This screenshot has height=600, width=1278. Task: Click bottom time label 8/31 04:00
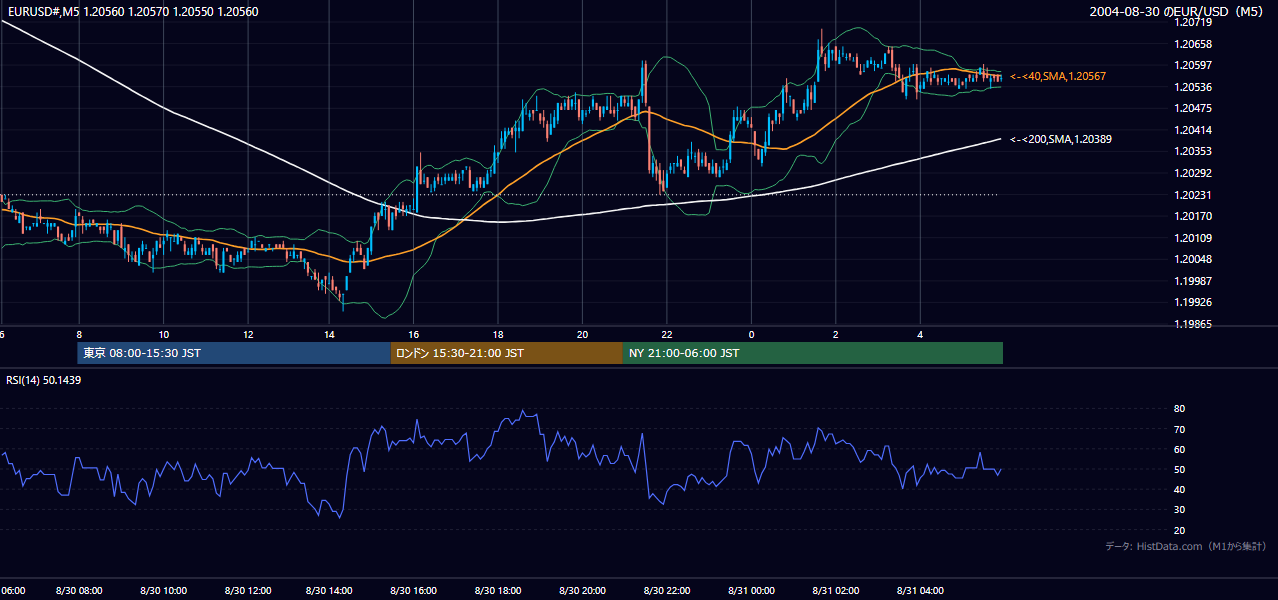pos(919,591)
